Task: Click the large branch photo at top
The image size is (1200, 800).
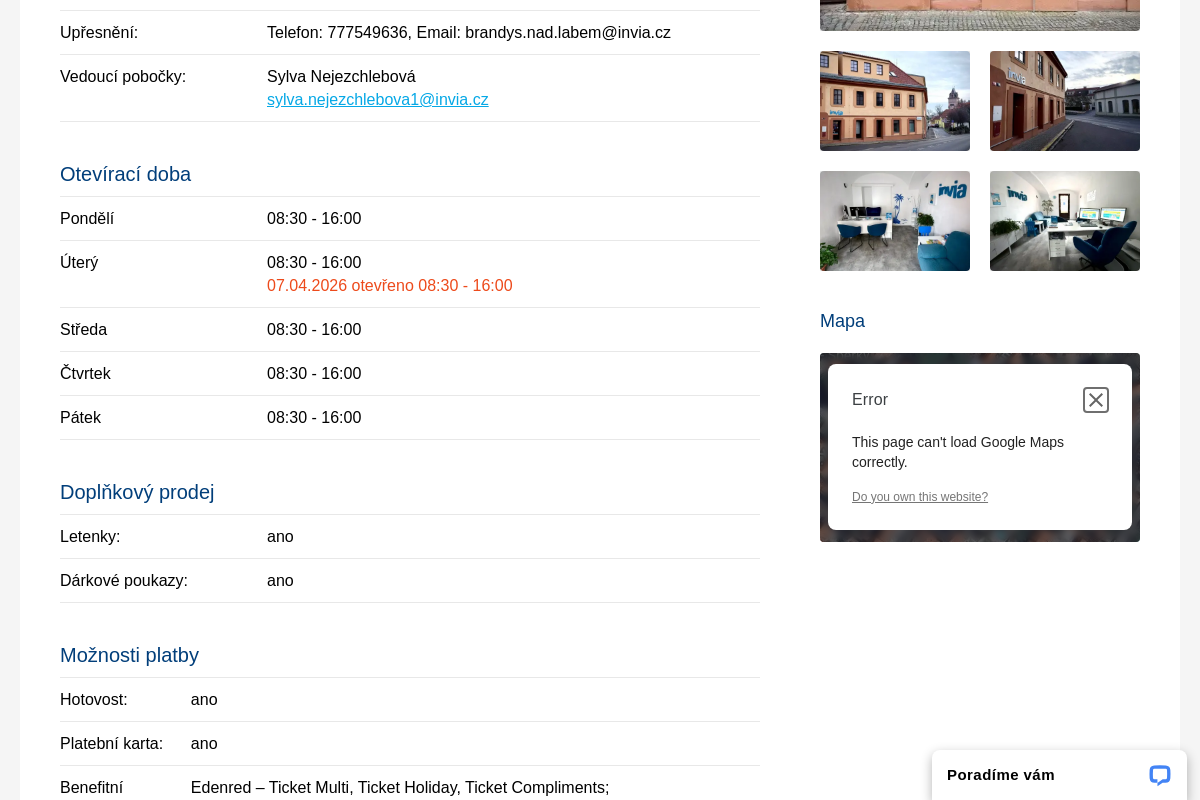Action: coord(979,15)
